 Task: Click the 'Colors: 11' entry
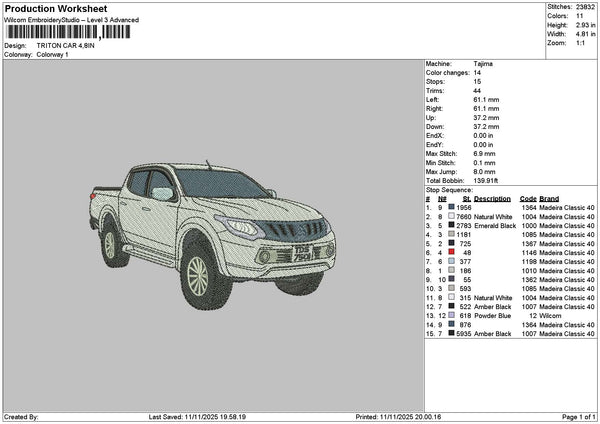[564, 16]
